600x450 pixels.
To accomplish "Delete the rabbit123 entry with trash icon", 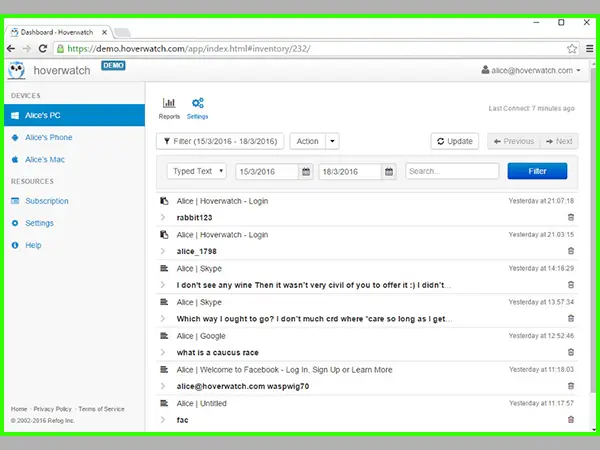I will tap(571, 217).
